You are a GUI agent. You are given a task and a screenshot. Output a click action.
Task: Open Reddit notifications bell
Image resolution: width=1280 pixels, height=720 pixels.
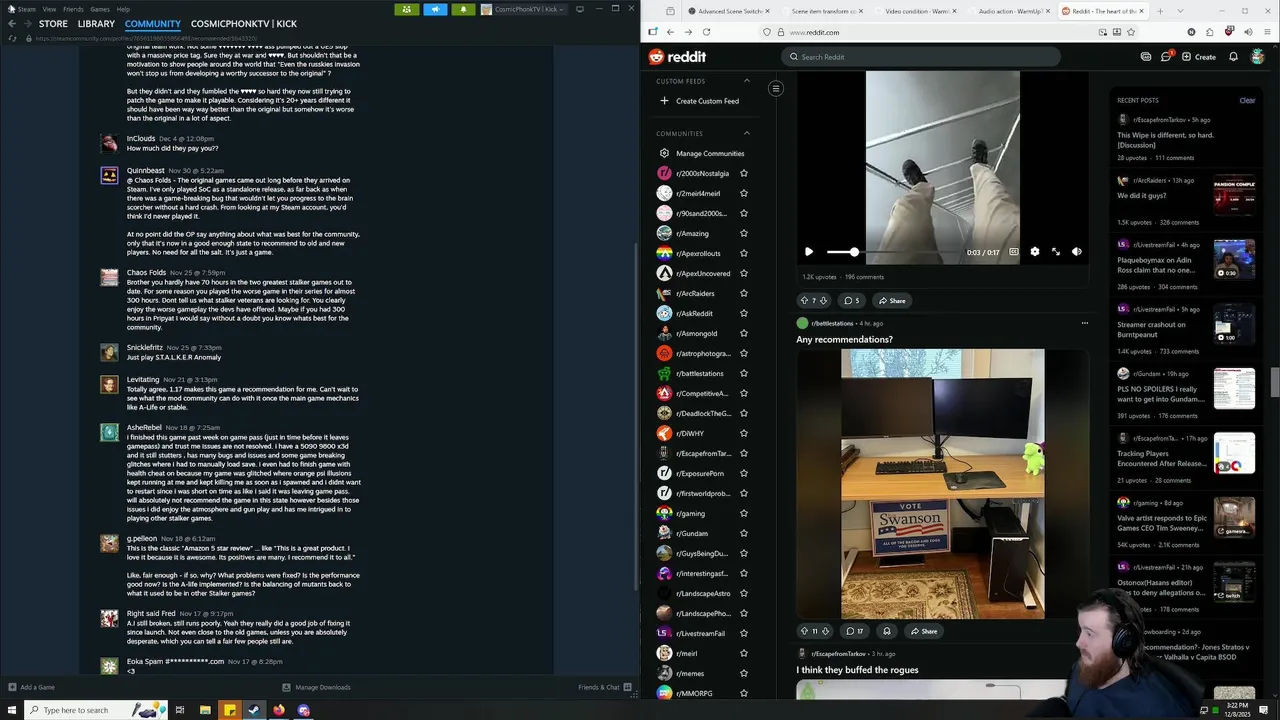pyautogui.click(x=1233, y=57)
